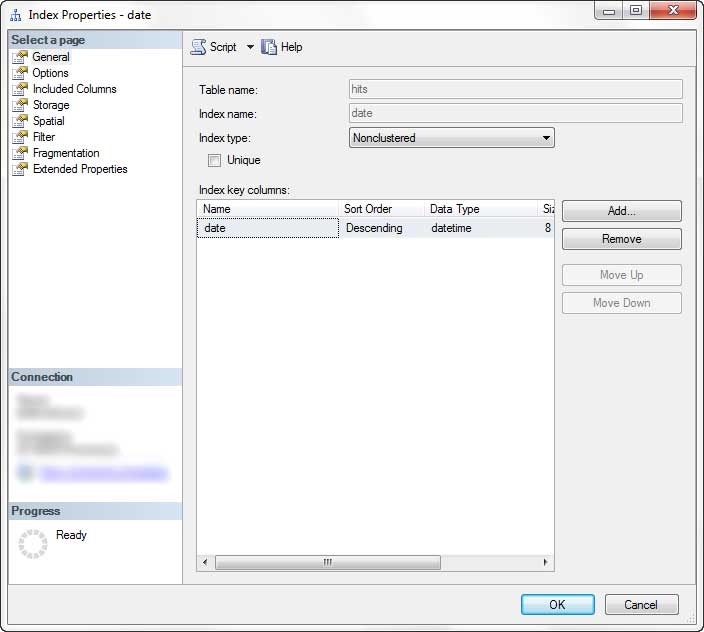Open the Script dropdown arrow
This screenshot has width=704, height=632.
click(x=250, y=47)
